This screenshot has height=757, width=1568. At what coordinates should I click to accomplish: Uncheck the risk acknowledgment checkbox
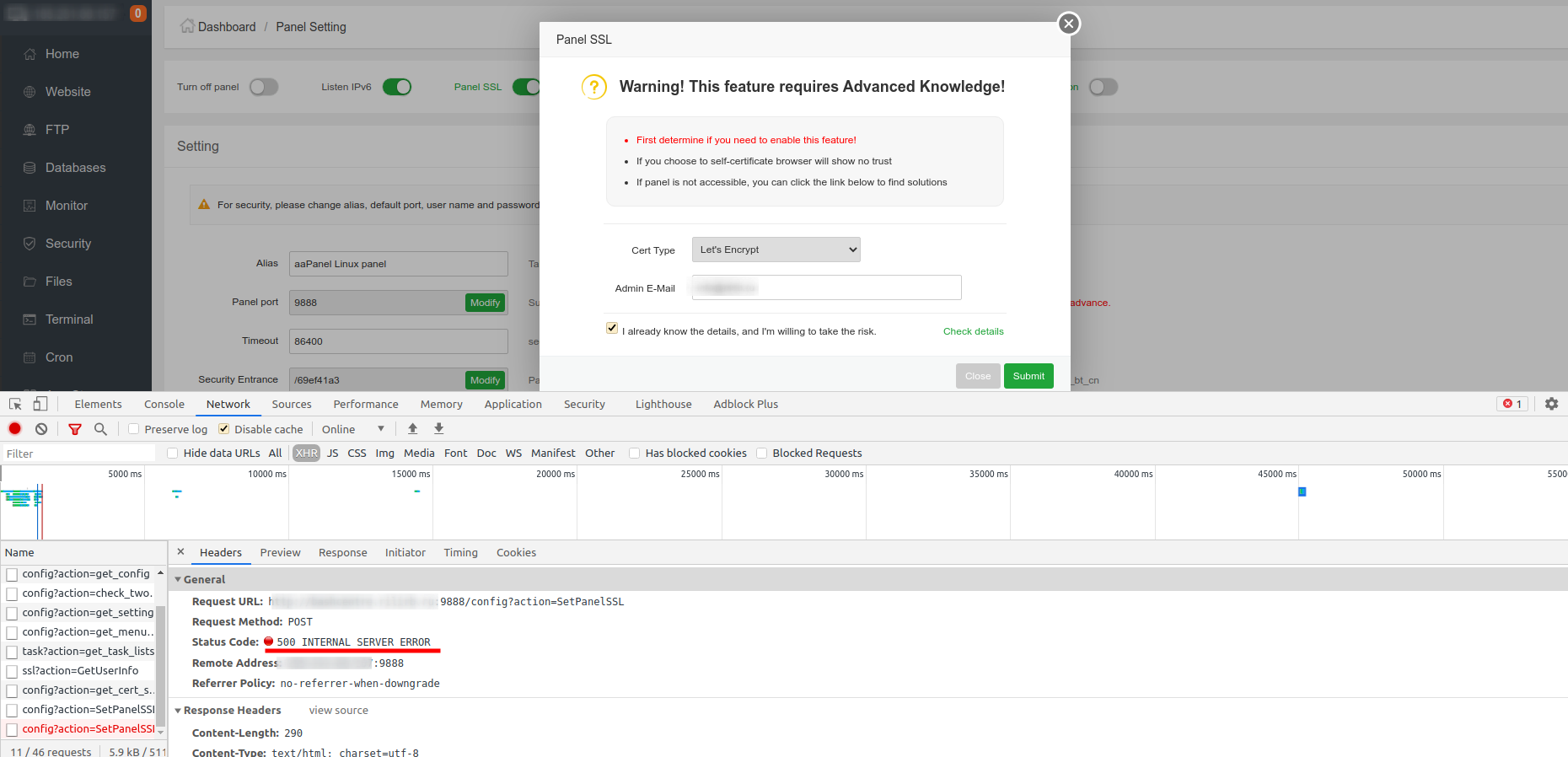612,328
